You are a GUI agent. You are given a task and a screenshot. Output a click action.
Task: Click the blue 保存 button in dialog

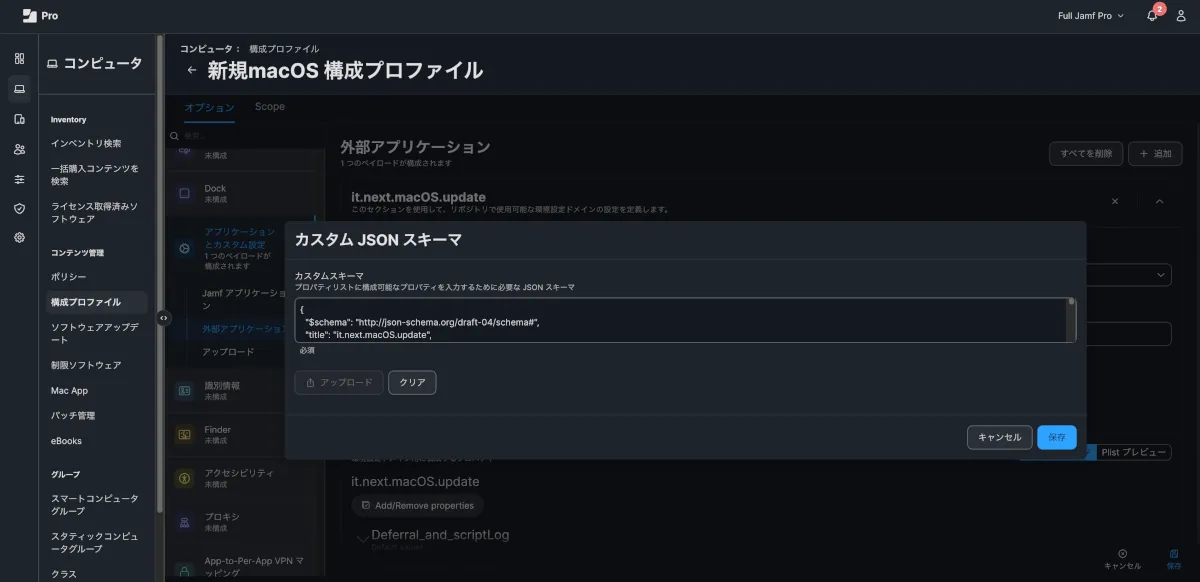(x=1056, y=437)
